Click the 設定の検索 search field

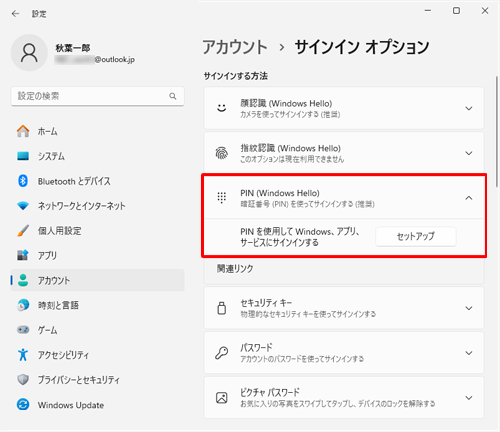click(97, 96)
